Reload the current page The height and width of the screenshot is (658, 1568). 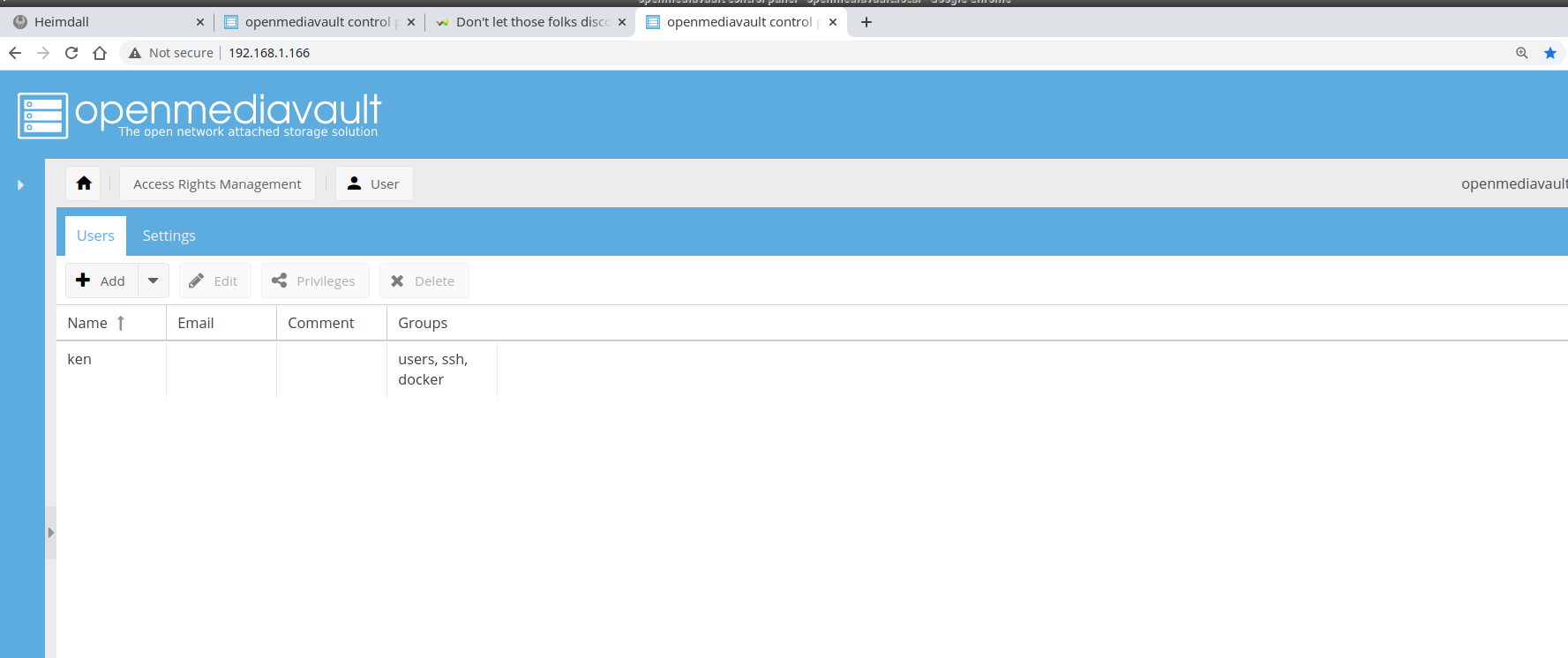pyautogui.click(x=71, y=53)
